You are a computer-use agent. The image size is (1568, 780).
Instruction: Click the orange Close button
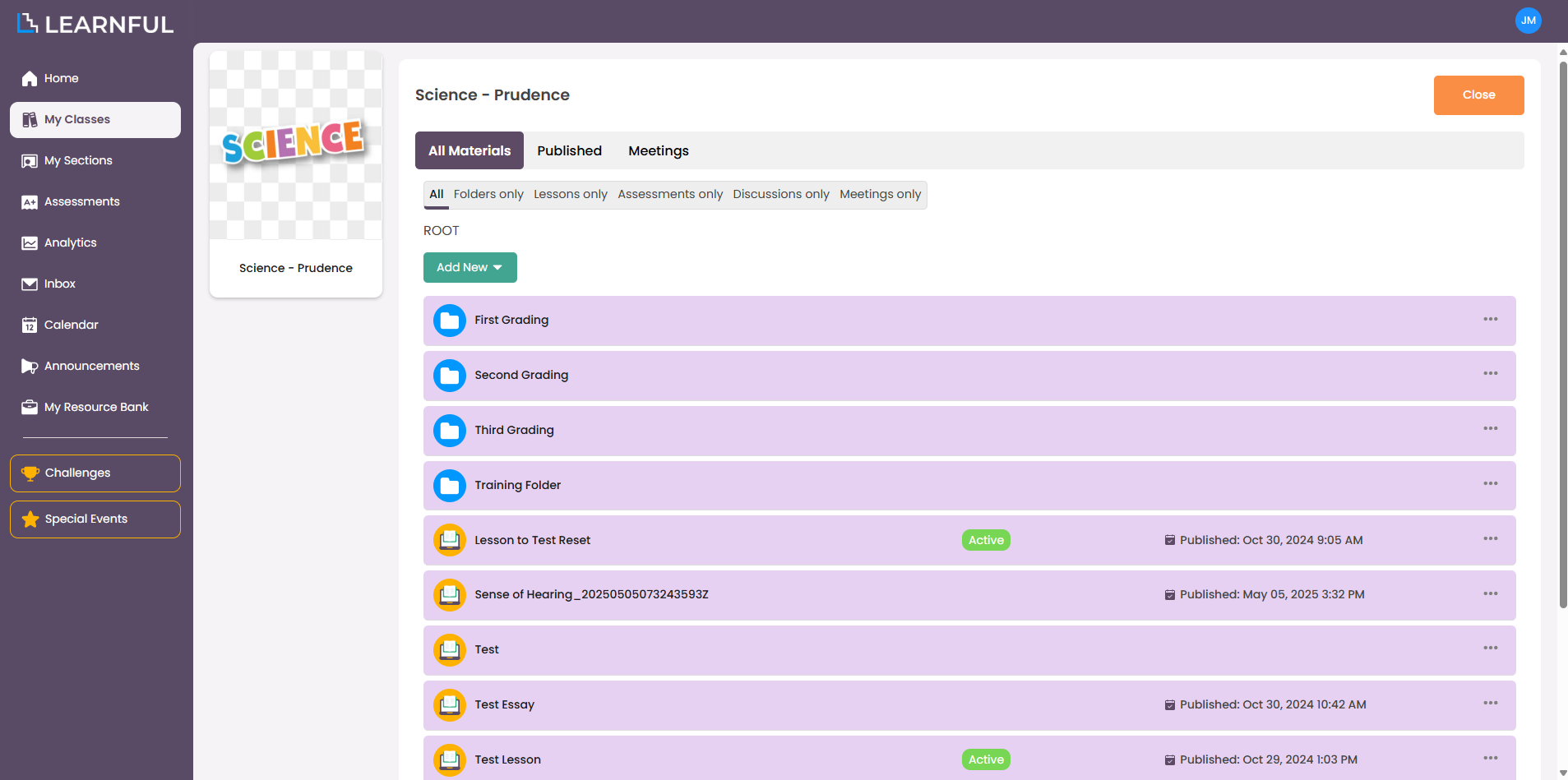point(1478,95)
